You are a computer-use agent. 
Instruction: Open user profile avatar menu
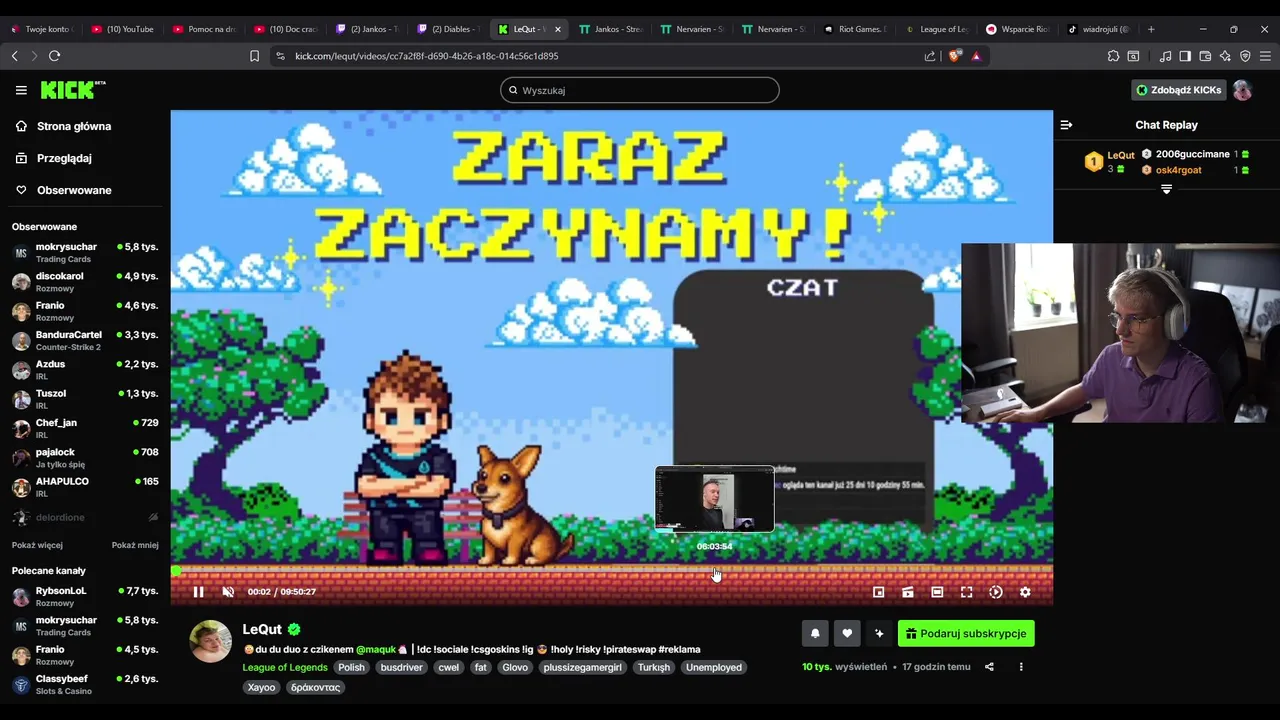(x=1243, y=90)
